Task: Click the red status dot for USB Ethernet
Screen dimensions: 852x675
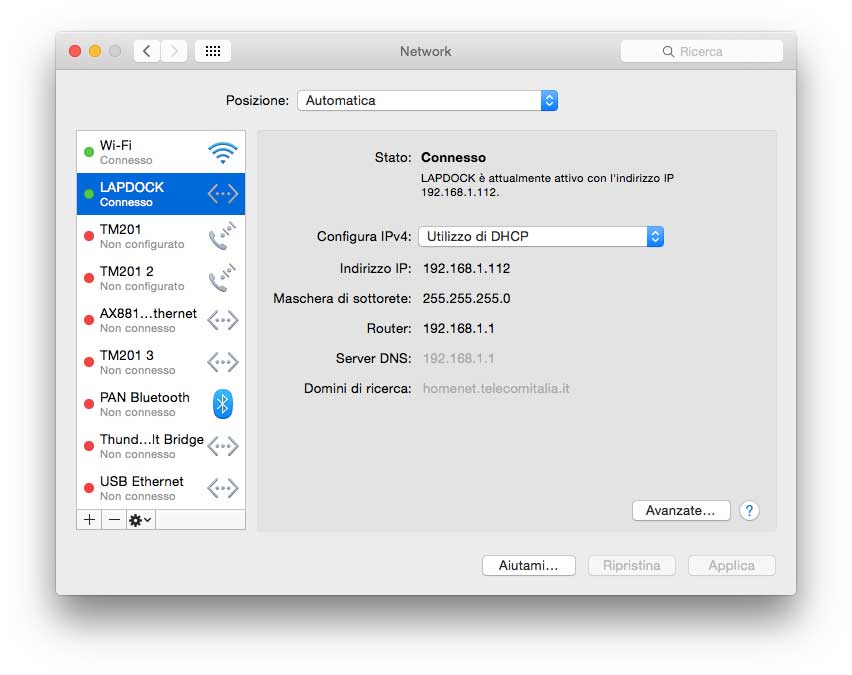Action: pos(89,488)
